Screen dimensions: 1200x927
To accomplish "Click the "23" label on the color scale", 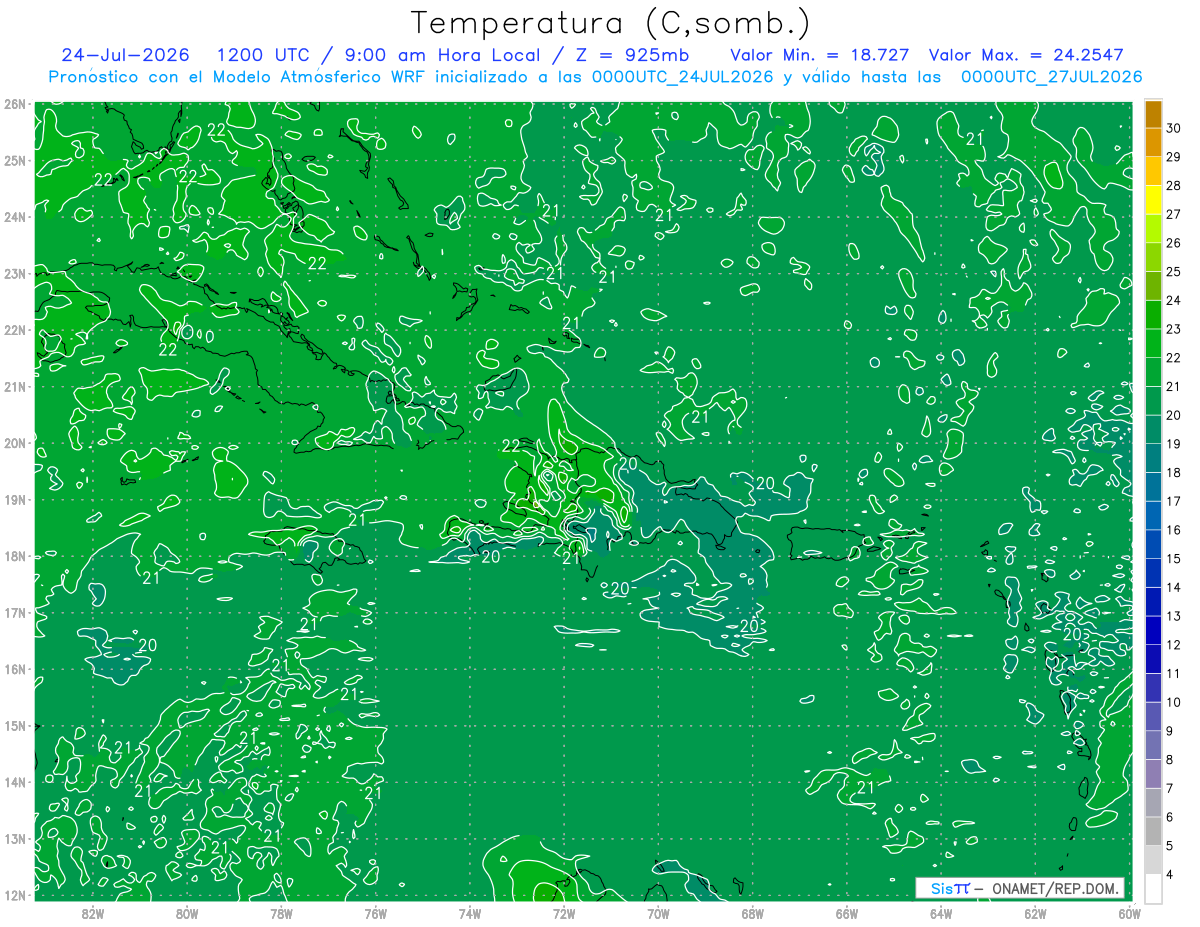I will (x=1174, y=329).
